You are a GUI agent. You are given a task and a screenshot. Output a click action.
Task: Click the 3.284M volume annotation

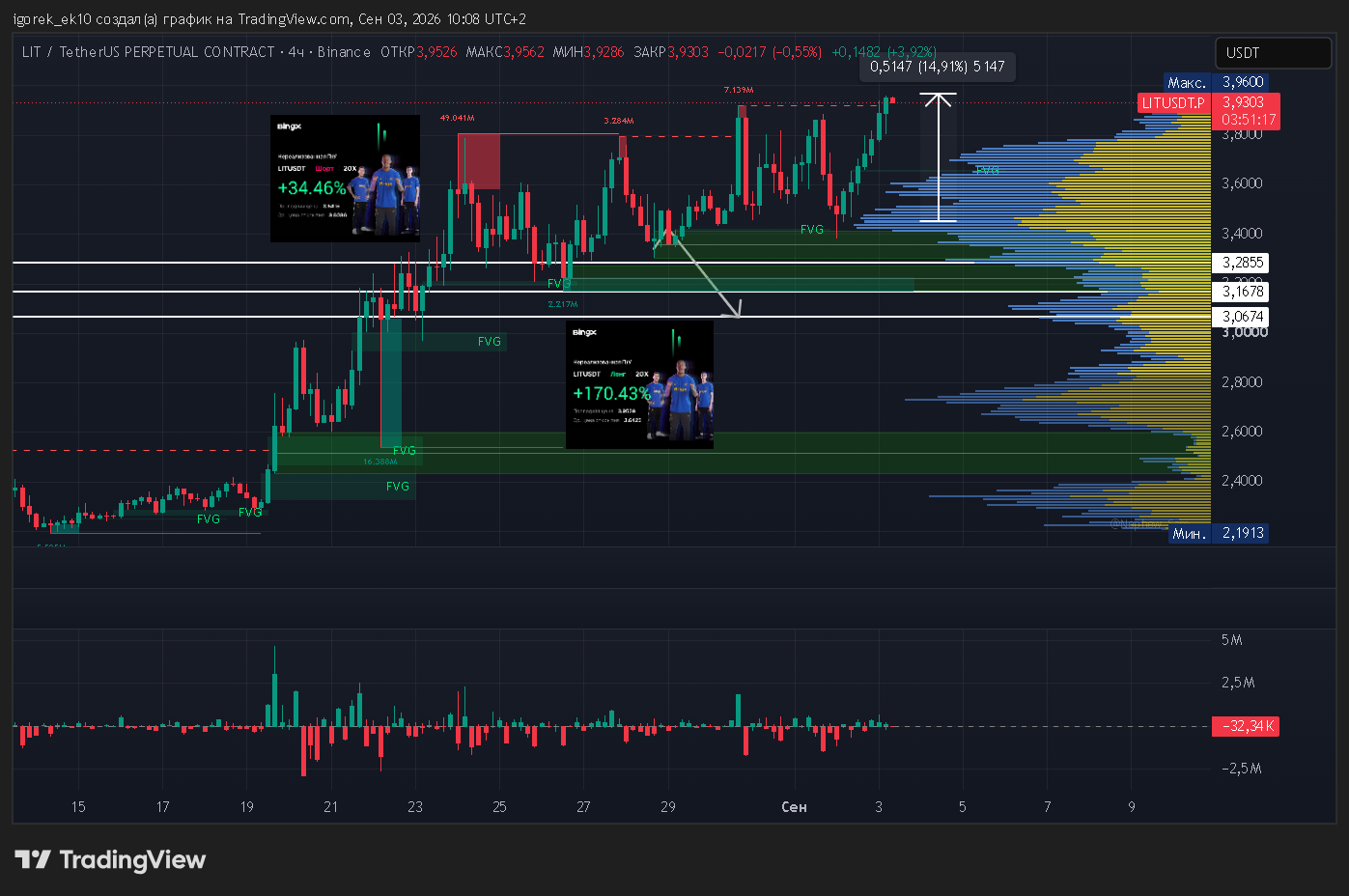click(x=619, y=121)
